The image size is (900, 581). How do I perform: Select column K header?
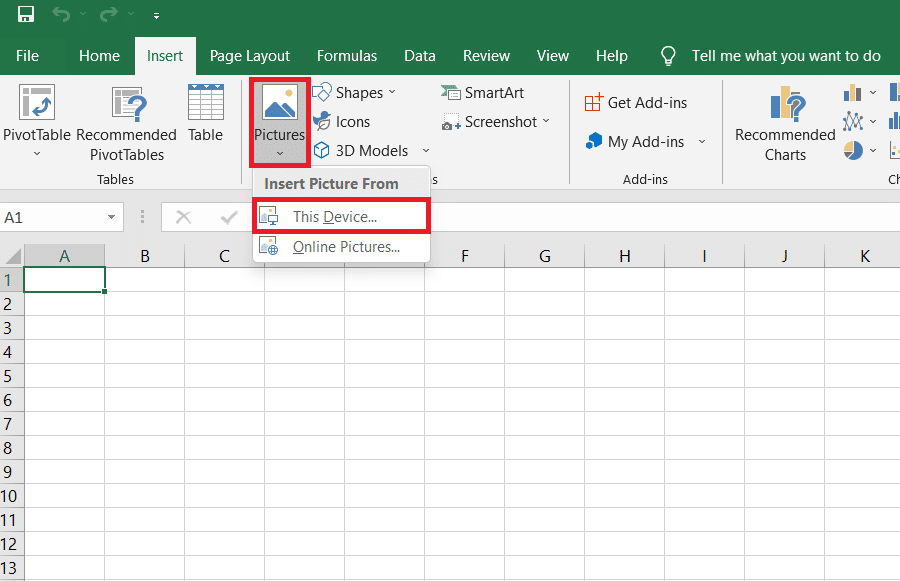pyautogui.click(x=864, y=255)
